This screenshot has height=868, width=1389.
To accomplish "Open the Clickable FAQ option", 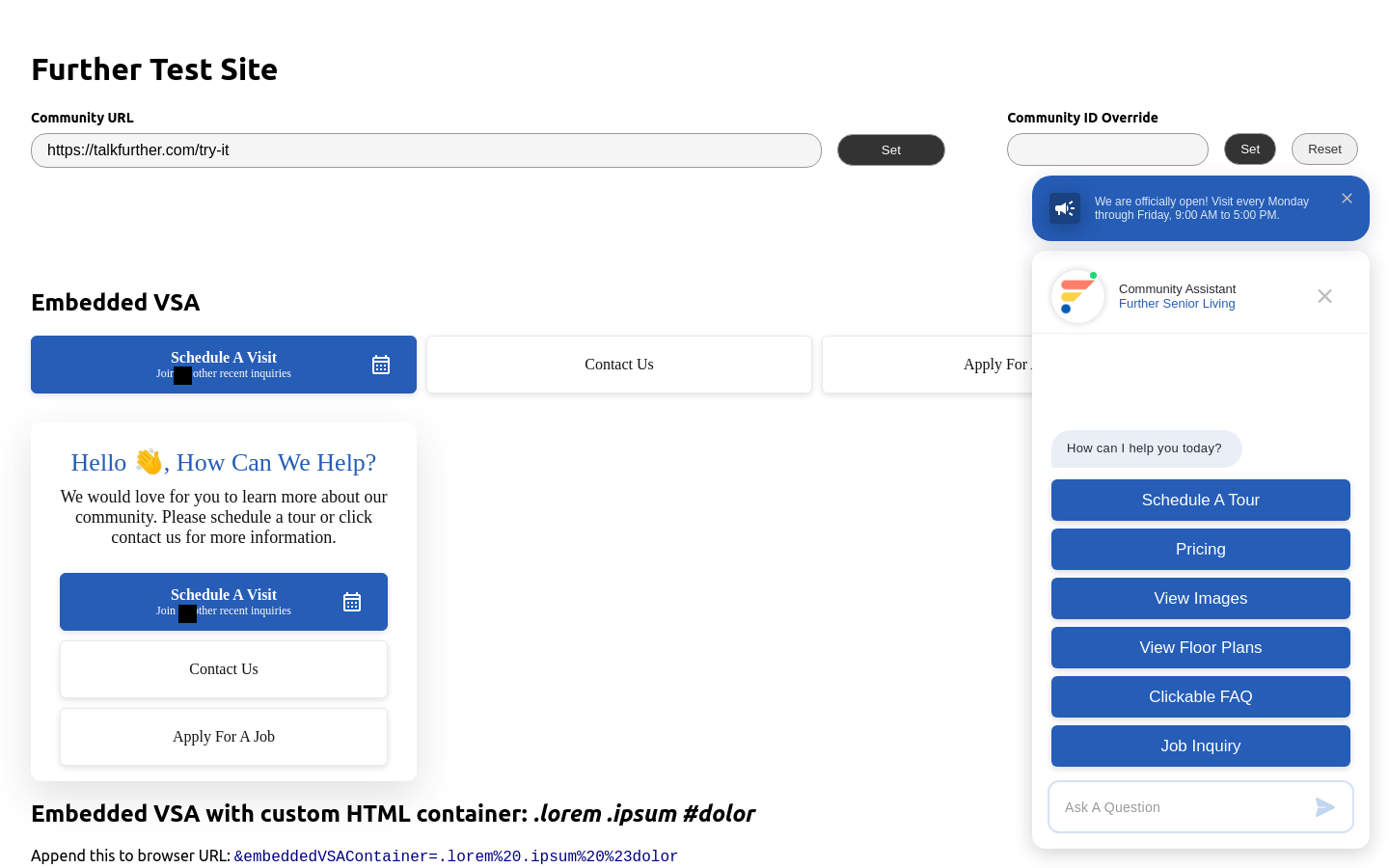I will pos(1200,696).
